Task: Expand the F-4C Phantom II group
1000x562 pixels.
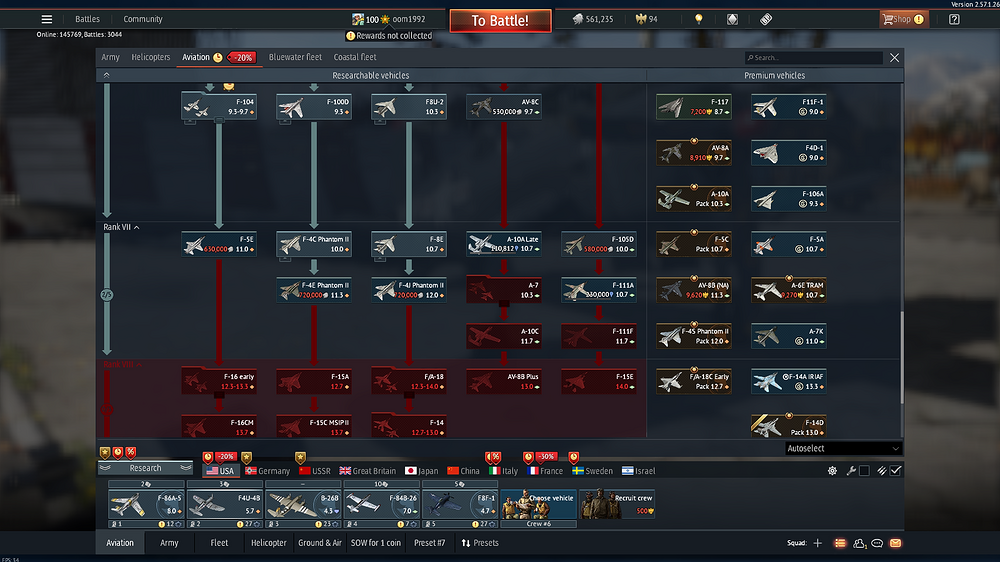Action: 285,258
